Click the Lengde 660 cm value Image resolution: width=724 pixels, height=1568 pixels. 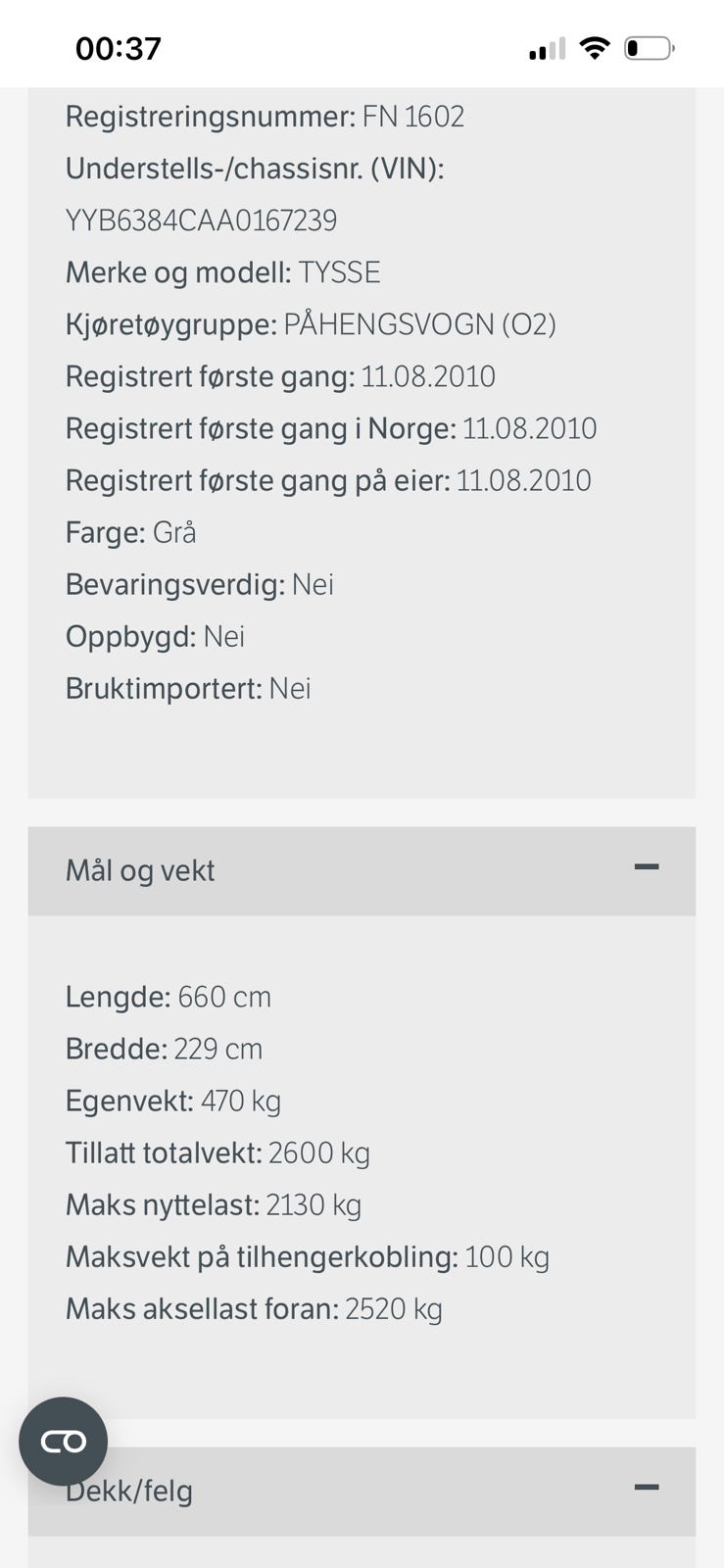click(x=224, y=997)
